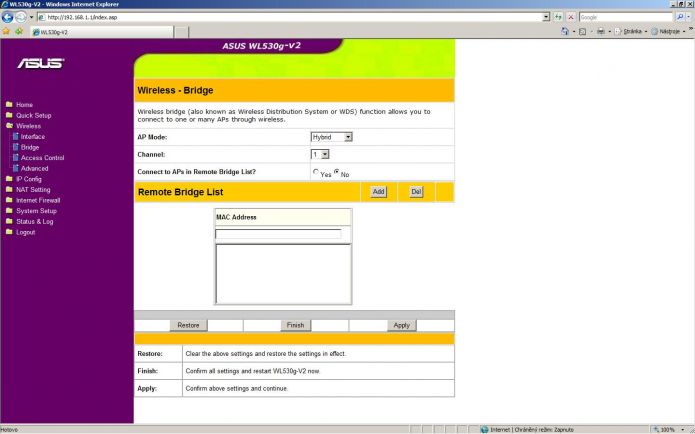Open the Internet Firewall menu item
The width and height of the screenshot is (695, 434).
(x=38, y=200)
